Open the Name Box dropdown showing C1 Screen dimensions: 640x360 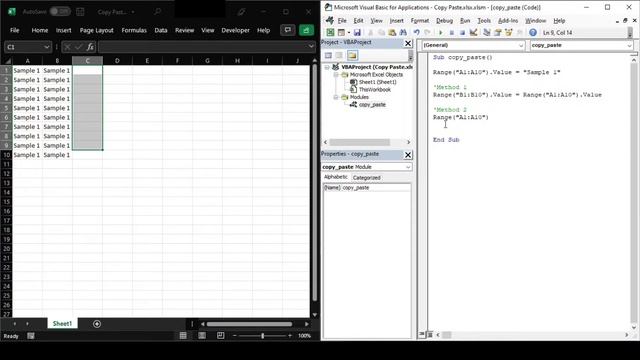click(x=47, y=47)
